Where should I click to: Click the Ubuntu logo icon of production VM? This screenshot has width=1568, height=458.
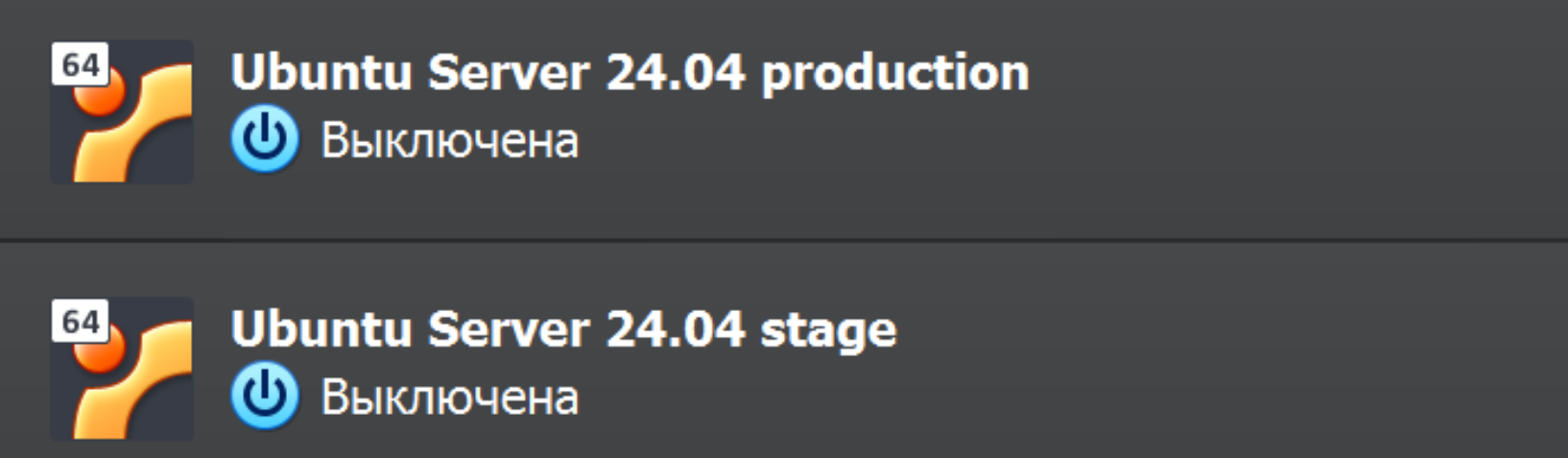pos(122,111)
